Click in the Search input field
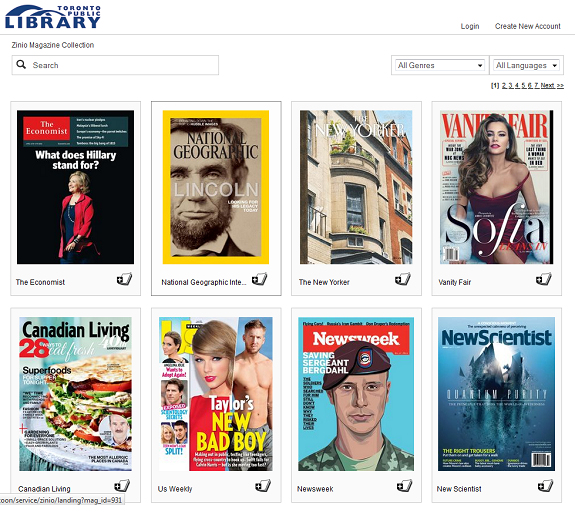Viewport: 575px width, 505px height. [115, 65]
